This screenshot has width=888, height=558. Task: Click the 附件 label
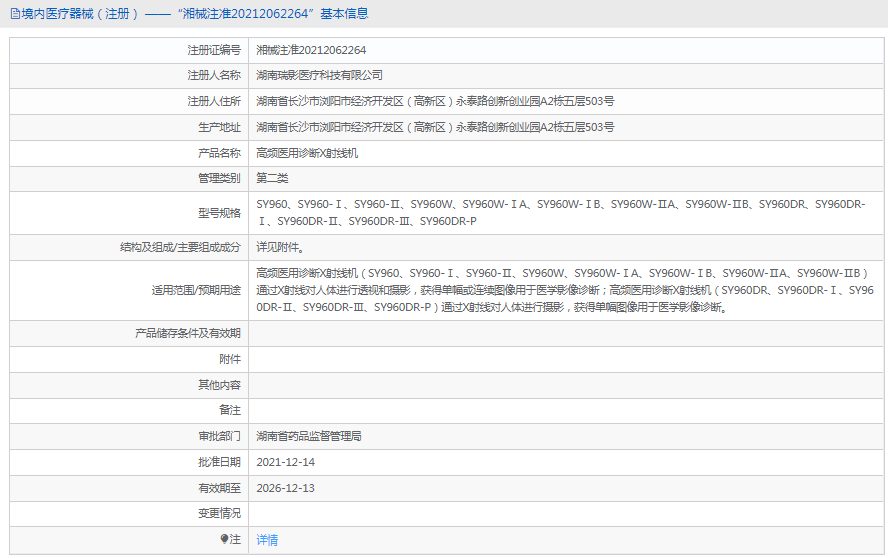click(230, 359)
